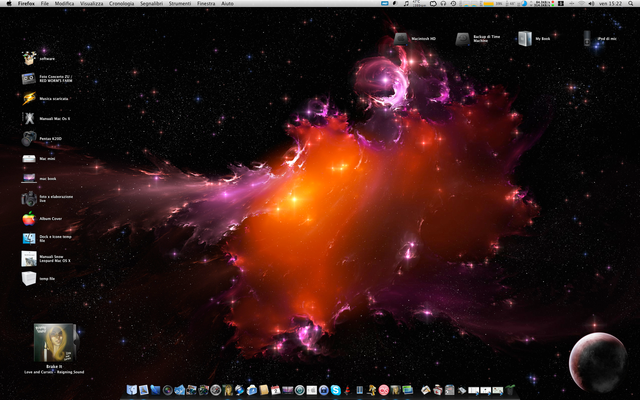The height and width of the screenshot is (400, 640).
Task: Open the Album Cover desktop item
Action: point(29,218)
